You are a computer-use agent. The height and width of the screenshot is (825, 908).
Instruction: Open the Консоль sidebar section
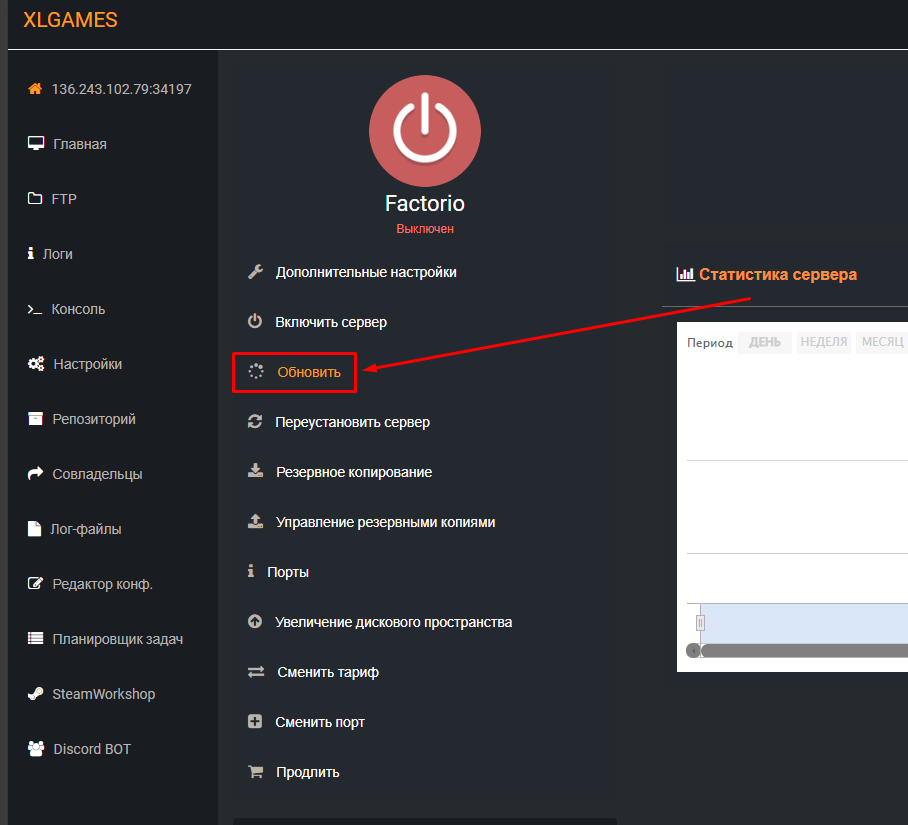[78, 309]
